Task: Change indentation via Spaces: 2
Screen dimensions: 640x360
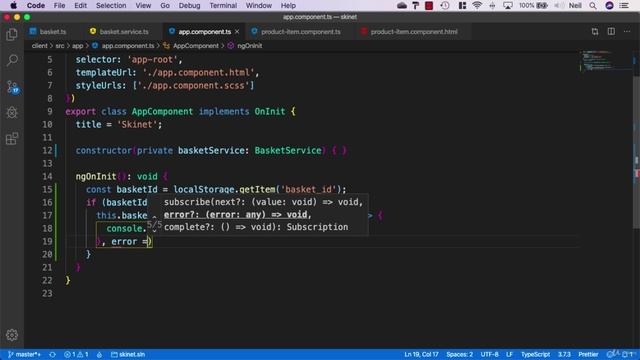Action: pos(459,354)
